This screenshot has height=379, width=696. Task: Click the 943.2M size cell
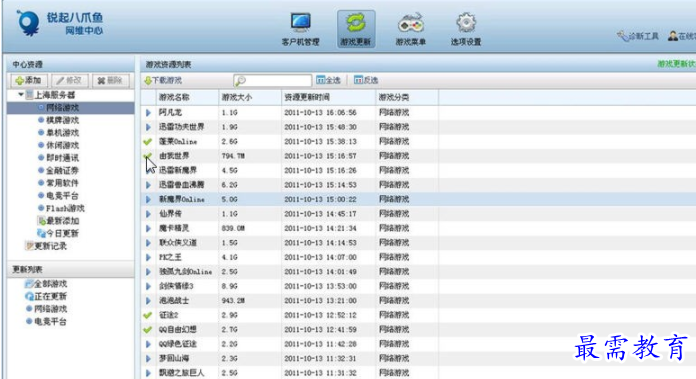click(x=233, y=300)
